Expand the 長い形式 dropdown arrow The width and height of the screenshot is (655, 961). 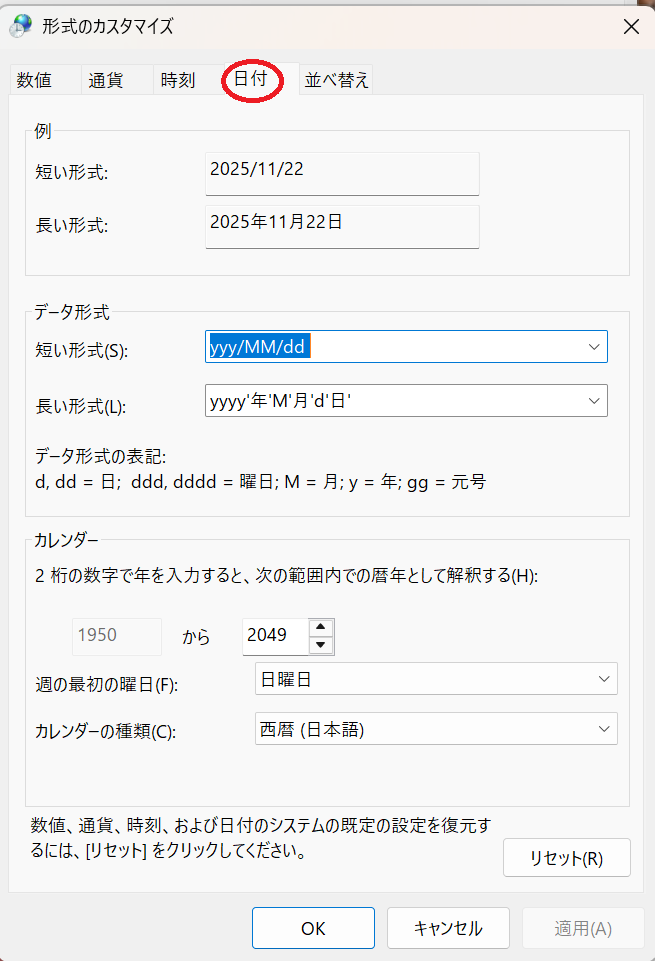[x=595, y=401]
